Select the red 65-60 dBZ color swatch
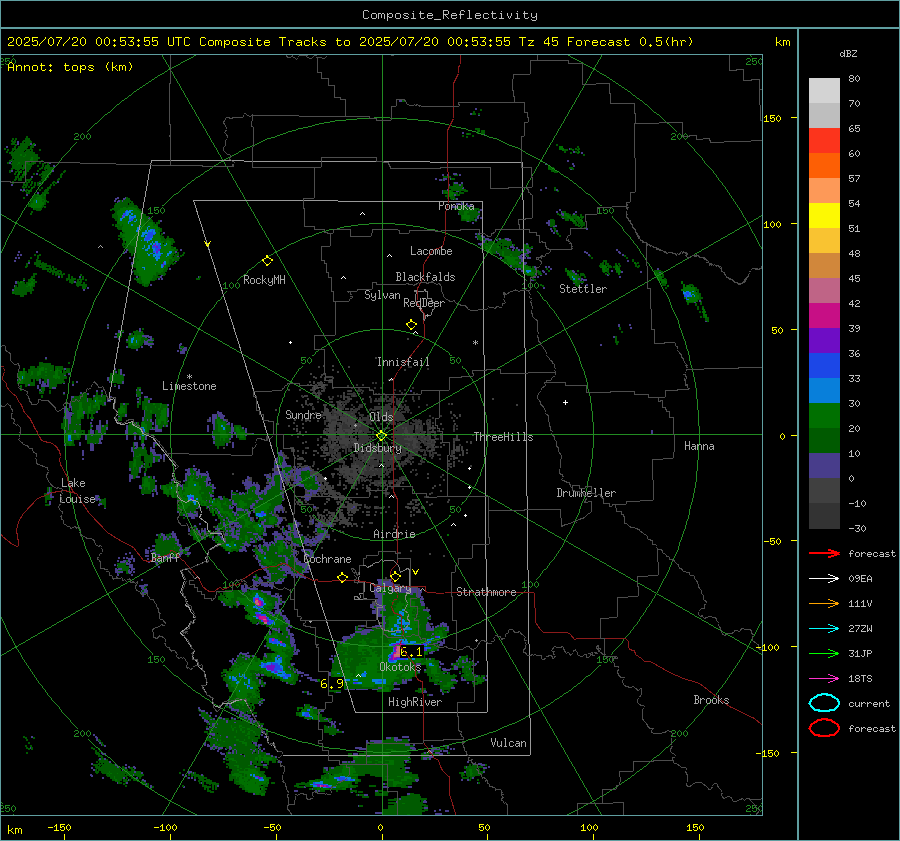 pyautogui.click(x=824, y=141)
